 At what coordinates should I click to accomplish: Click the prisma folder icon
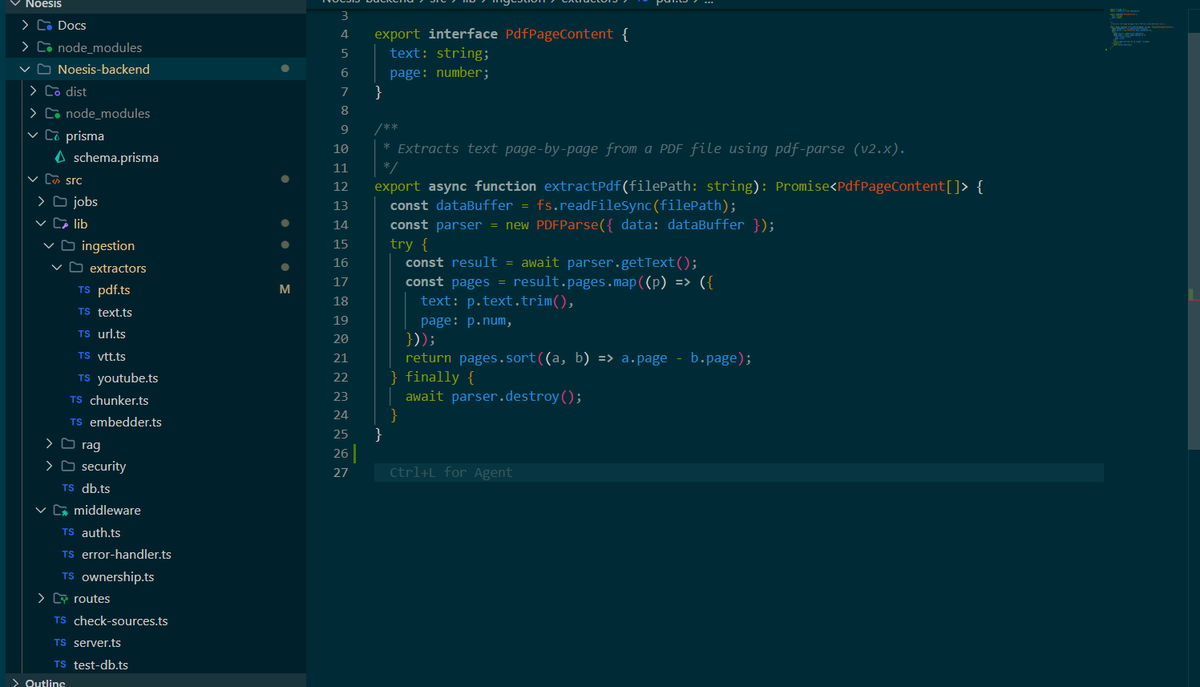click(x=52, y=135)
